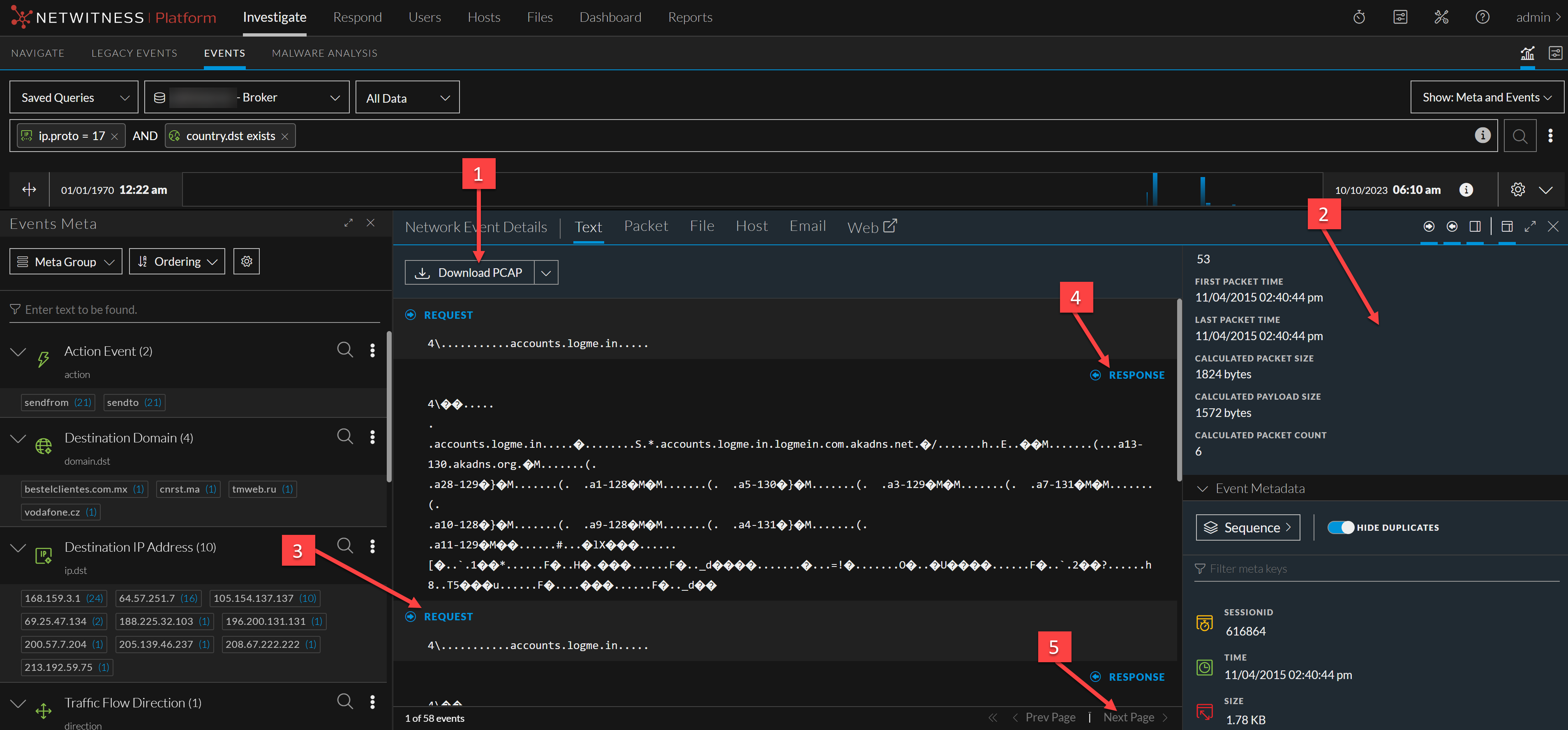Click the Filter meta keys field
1568x730 pixels.
click(1376, 569)
